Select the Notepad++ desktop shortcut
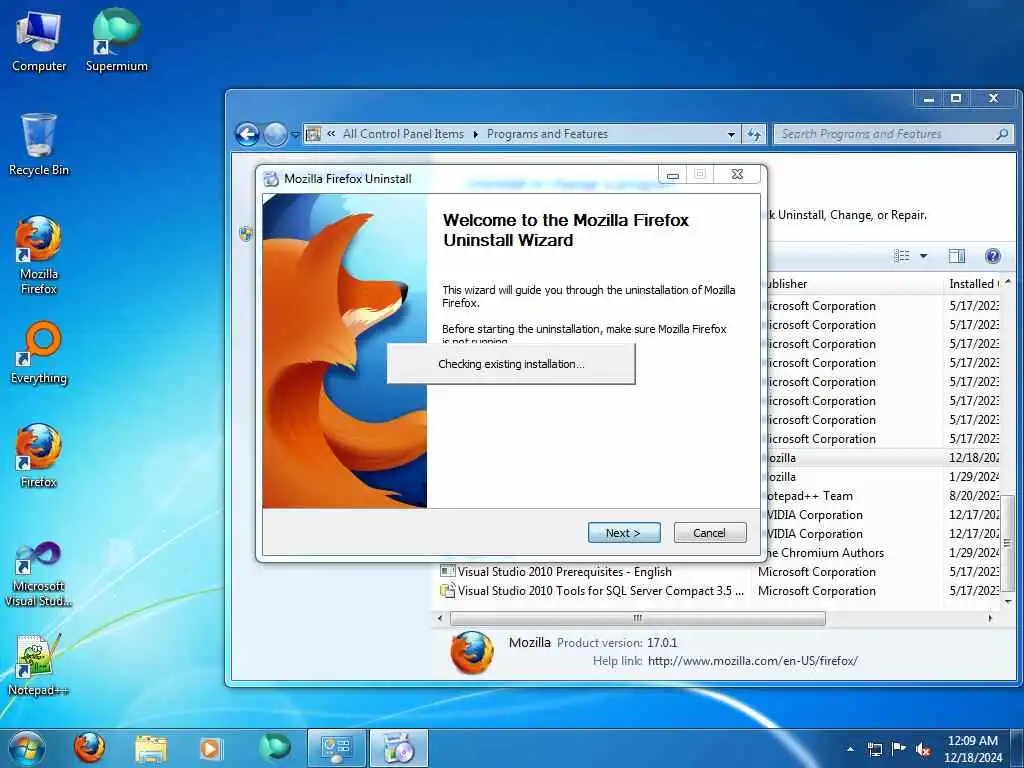1024x768 pixels. tap(39, 665)
